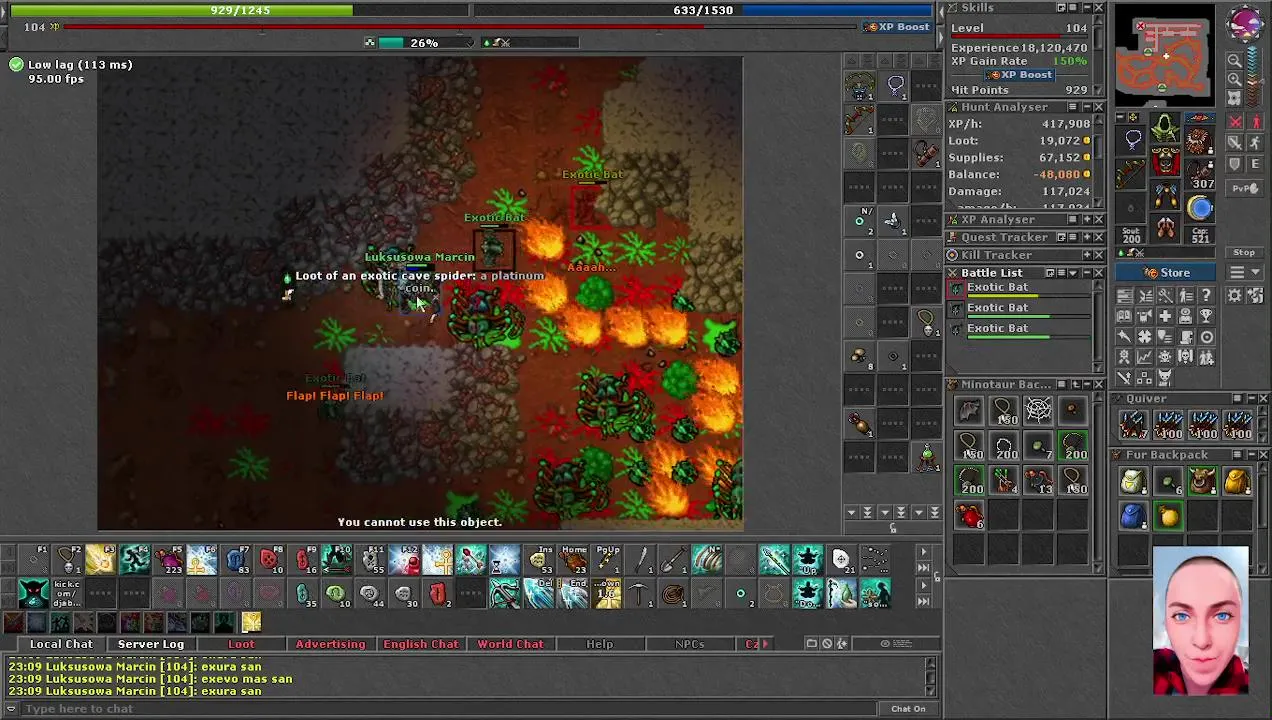
Task: Use the Home hotkey item with 23
Action: click(573, 559)
